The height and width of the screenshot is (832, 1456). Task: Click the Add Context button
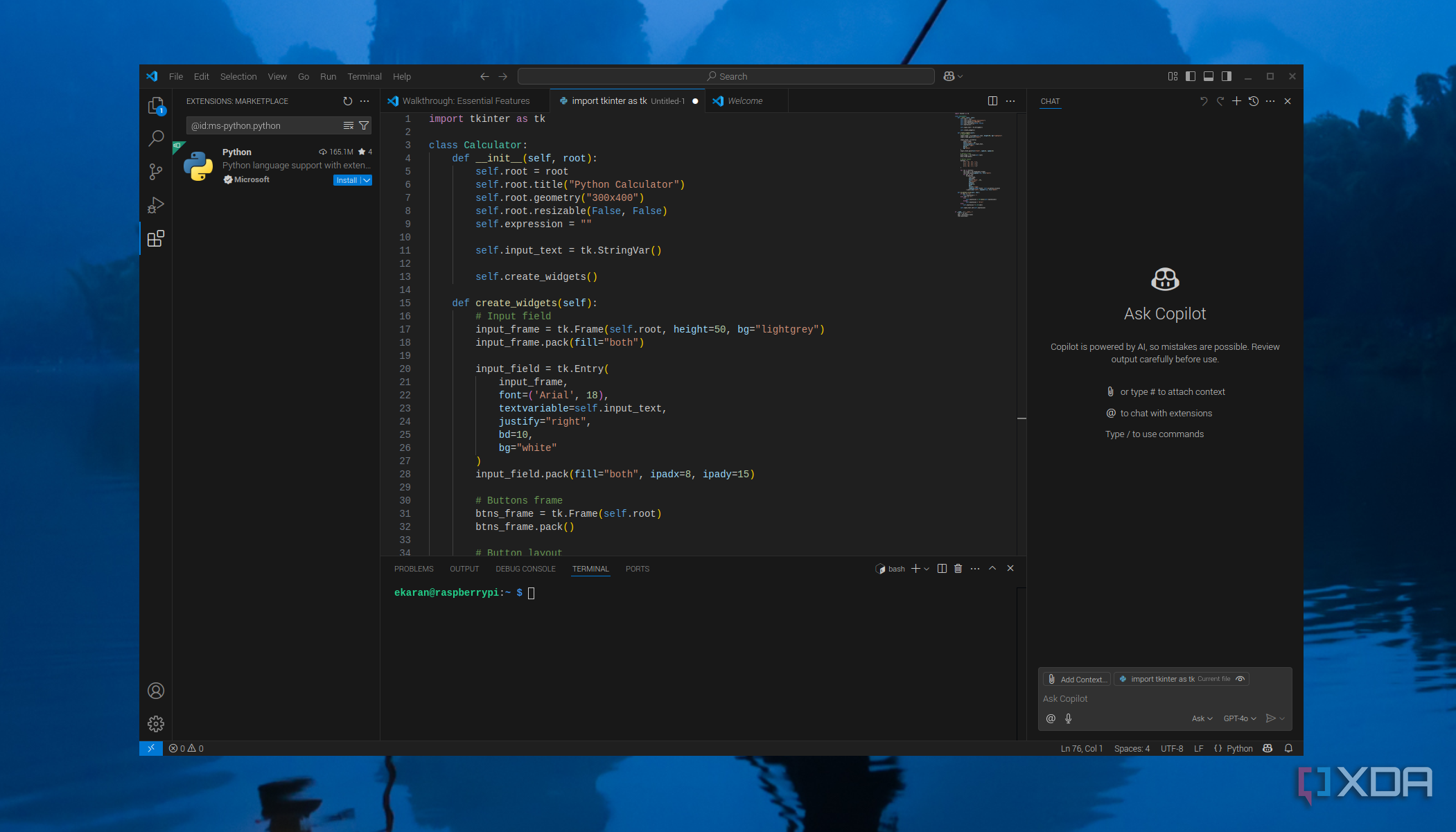coord(1077,679)
